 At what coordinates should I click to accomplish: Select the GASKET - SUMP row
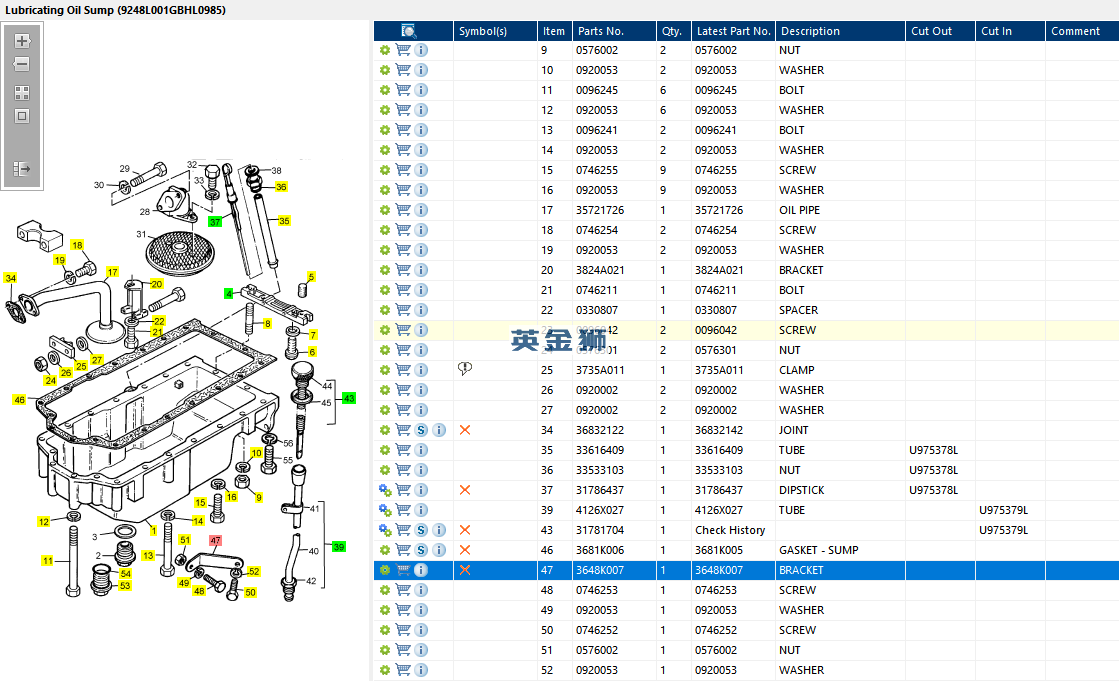click(817, 550)
